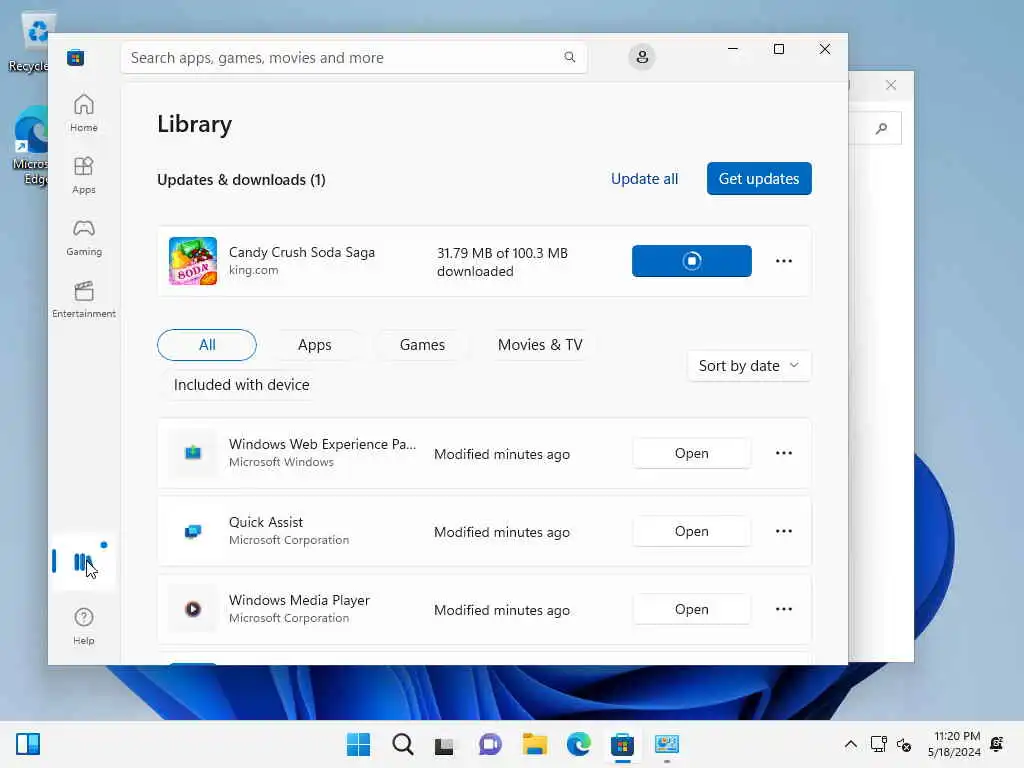Open the Windows Start menu
Screen dimensions: 1024x768
(358, 744)
